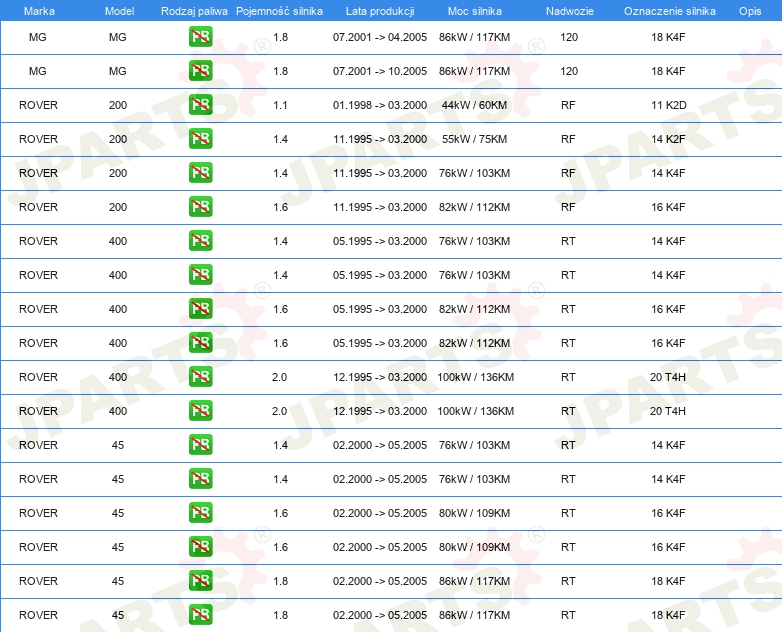The height and width of the screenshot is (632, 782).
Task: Click fuel icon in lower ROVER 45 1.6 row
Action: [200, 547]
